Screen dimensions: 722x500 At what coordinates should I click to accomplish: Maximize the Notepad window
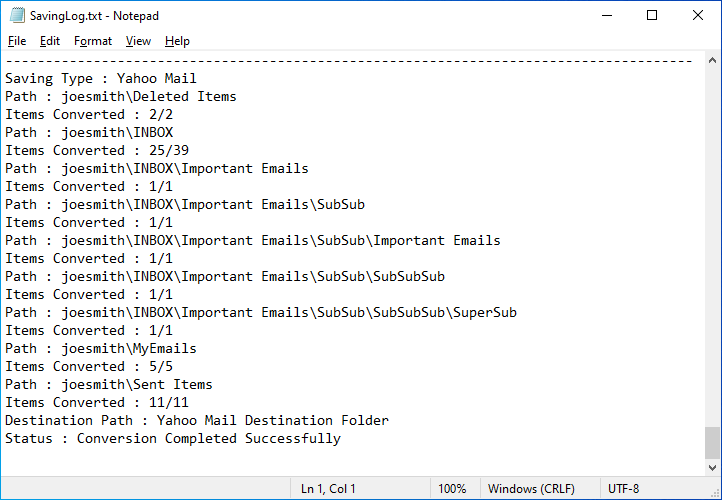point(652,16)
